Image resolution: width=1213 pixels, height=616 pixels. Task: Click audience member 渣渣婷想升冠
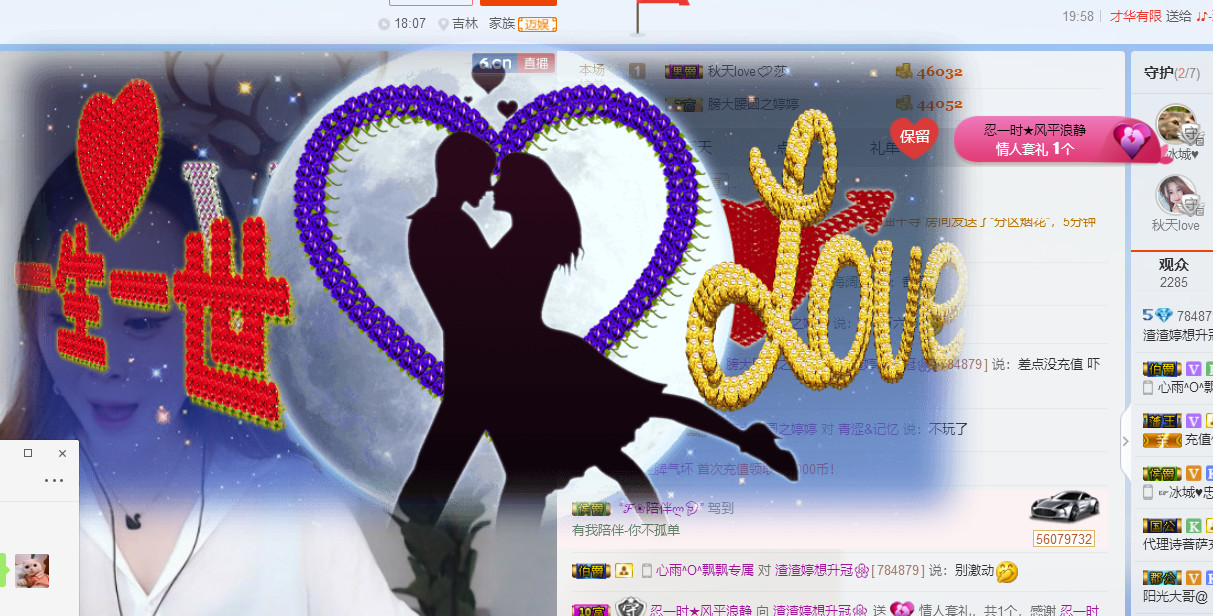pos(1178,335)
